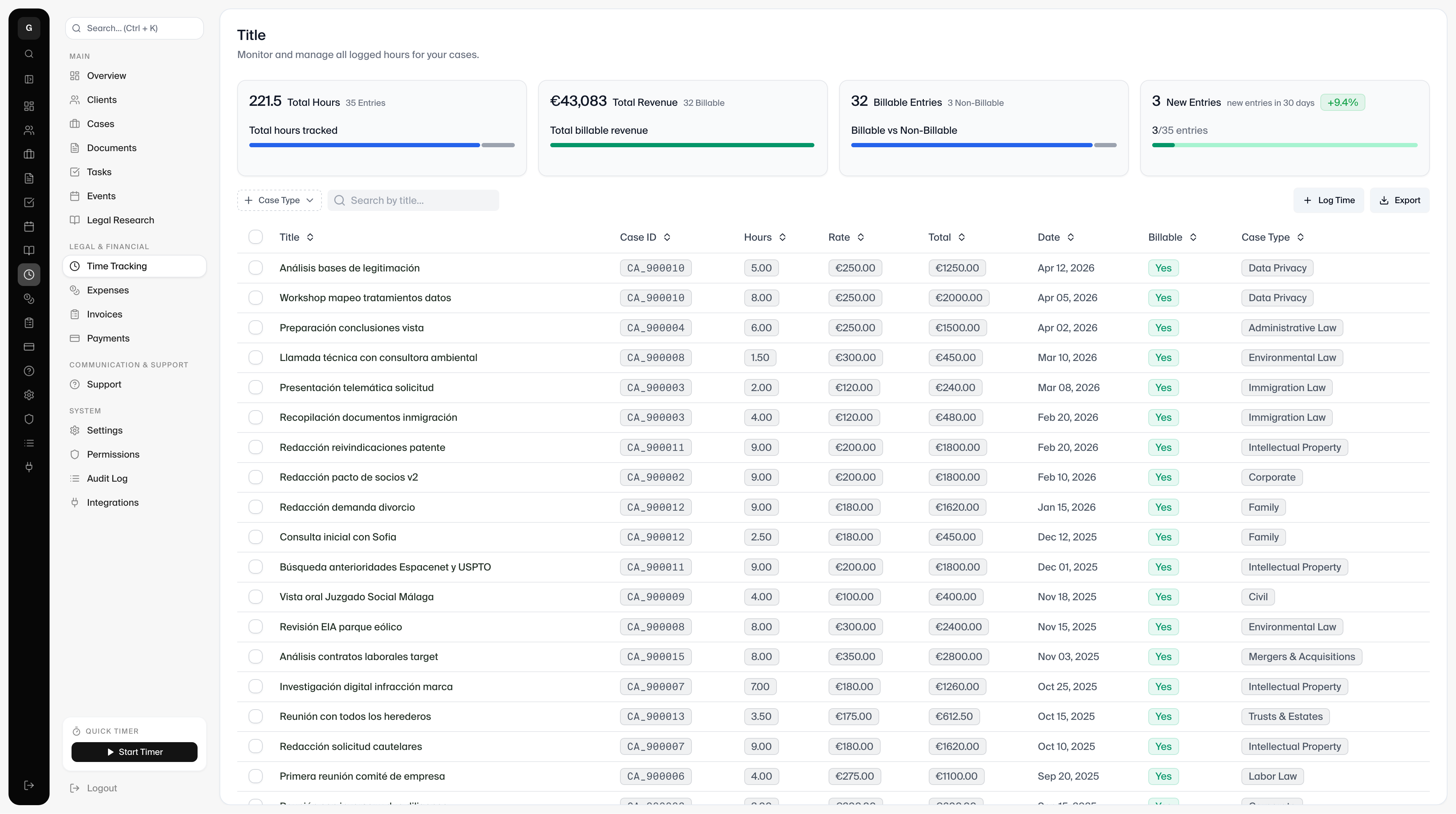Open Overview in the sidebar
Screen dimensions: 1456x814
click(135, 76)
